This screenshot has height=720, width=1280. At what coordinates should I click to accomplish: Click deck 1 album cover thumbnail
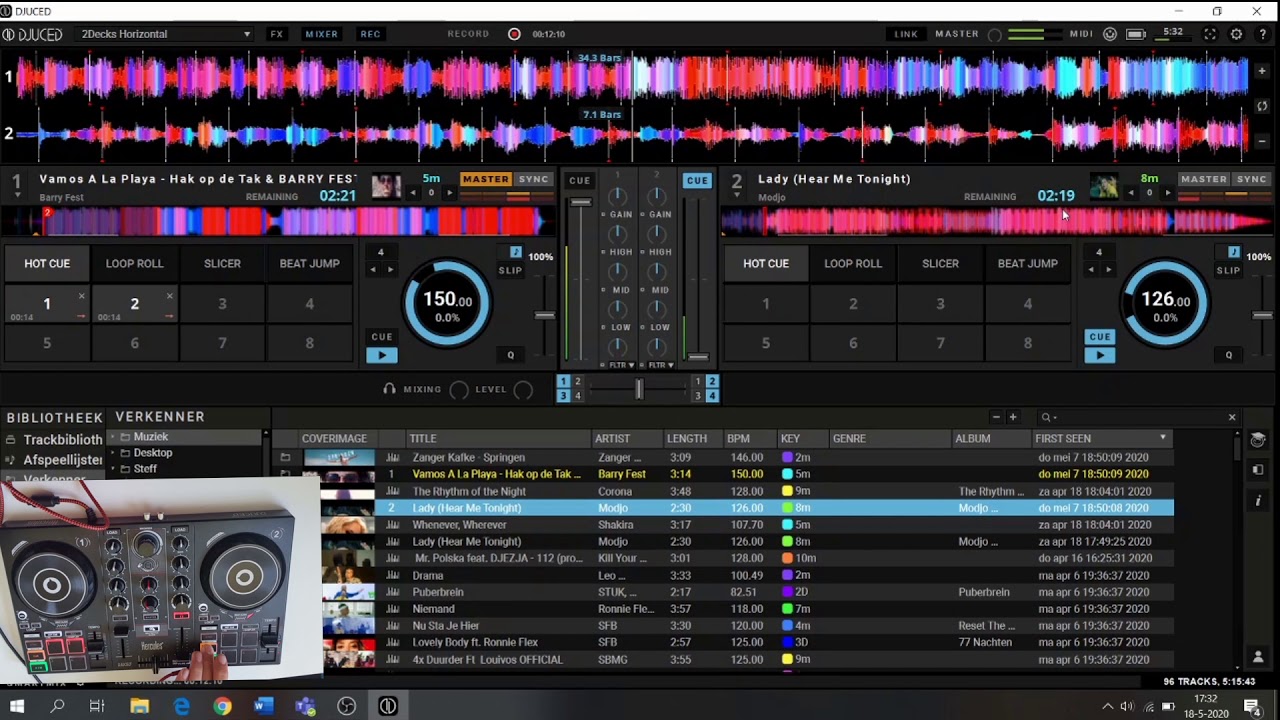386,186
